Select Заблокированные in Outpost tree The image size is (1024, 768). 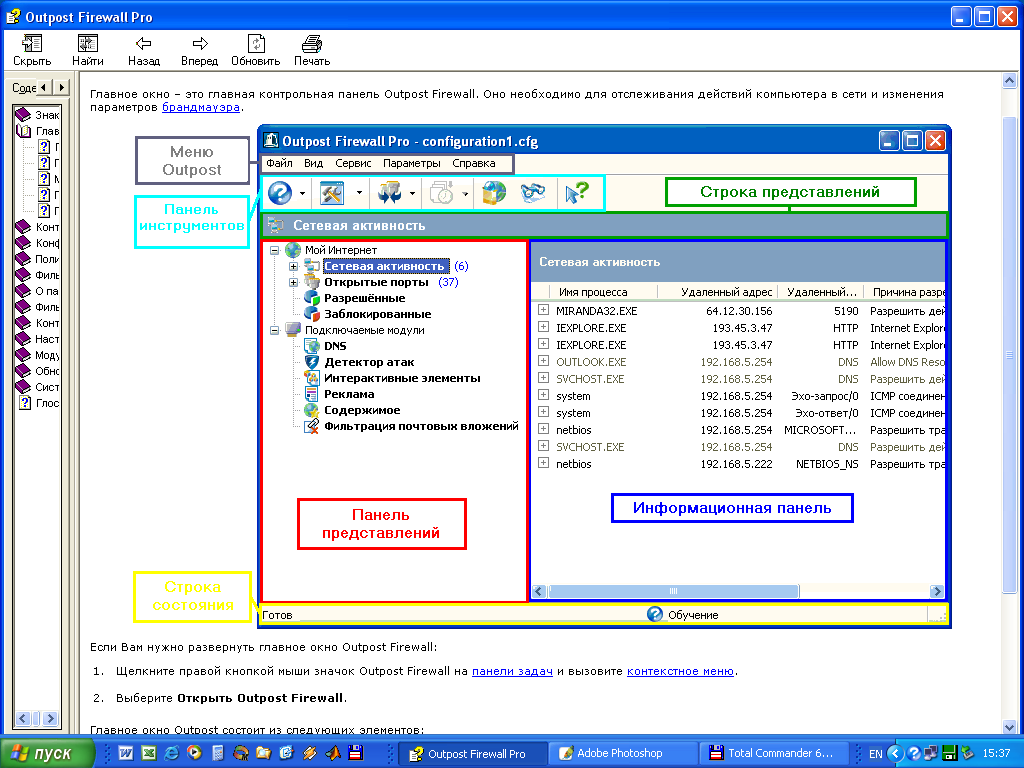point(377,314)
